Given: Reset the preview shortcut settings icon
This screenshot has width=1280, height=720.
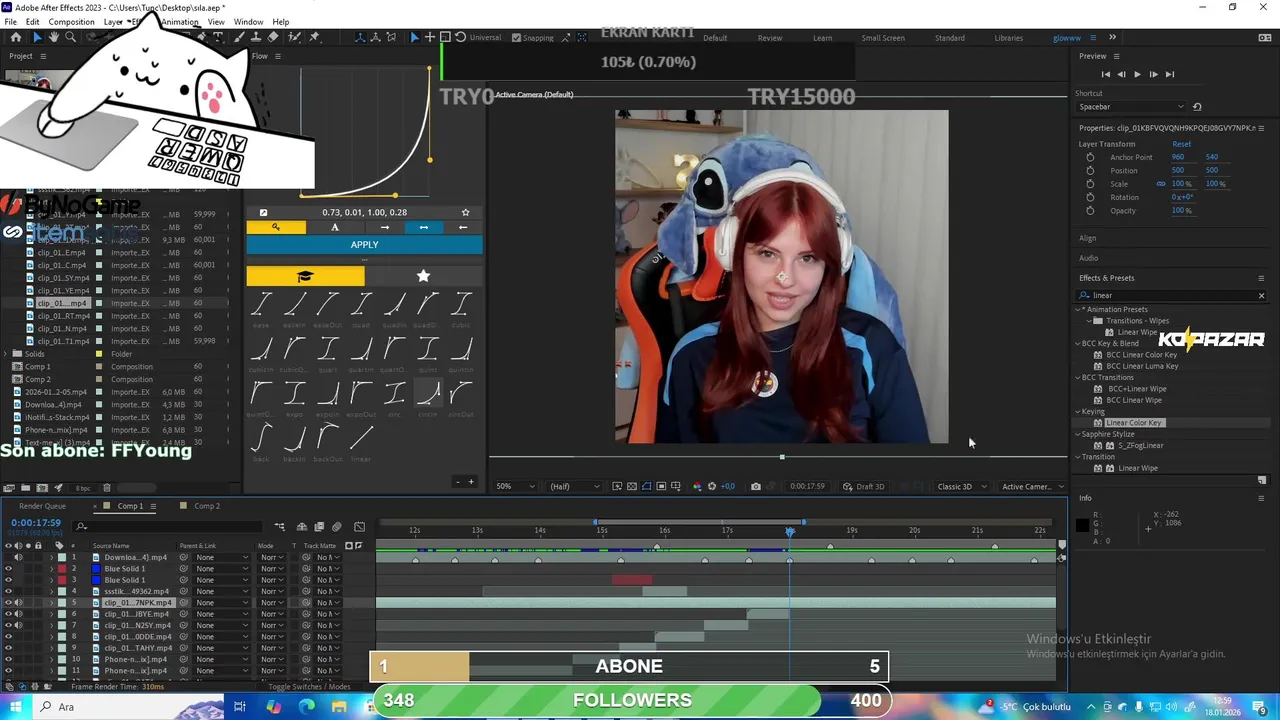Looking at the screenshot, I should click(1197, 107).
